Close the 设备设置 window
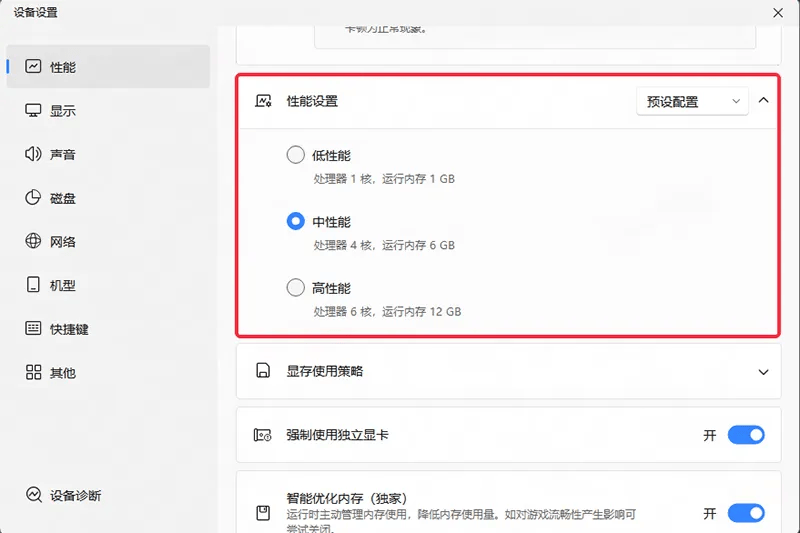 click(x=778, y=12)
